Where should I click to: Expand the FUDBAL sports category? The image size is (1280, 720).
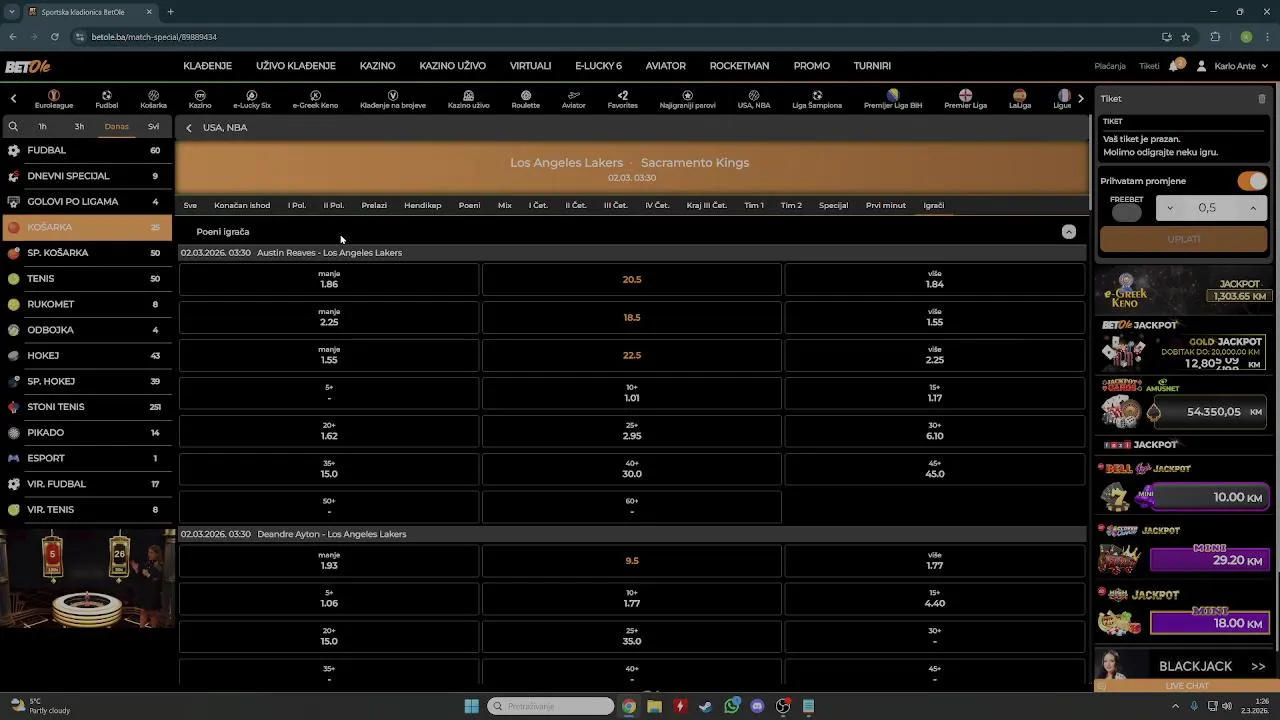86,150
